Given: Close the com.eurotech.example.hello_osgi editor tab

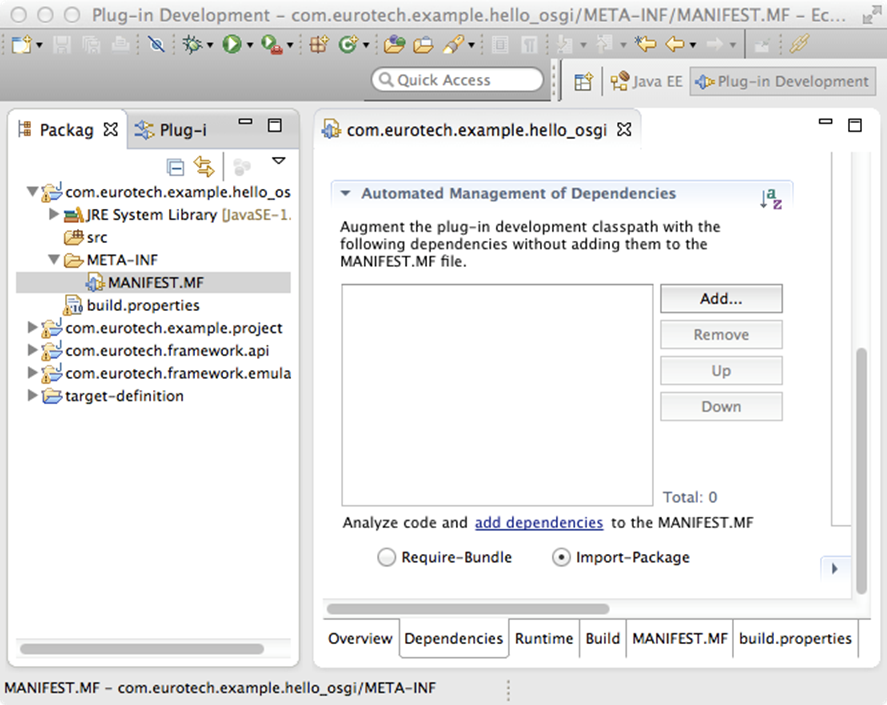Looking at the screenshot, I should click(x=624, y=130).
